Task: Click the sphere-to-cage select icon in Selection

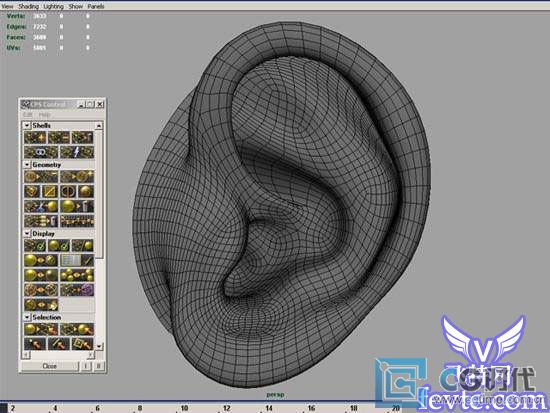Action: tap(41, 329)
